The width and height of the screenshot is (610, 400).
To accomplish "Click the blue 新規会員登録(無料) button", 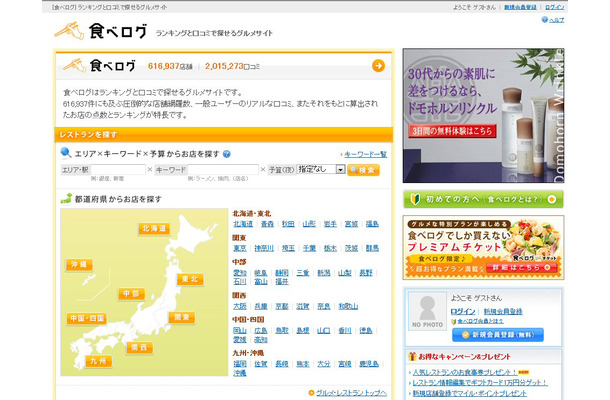I will 498,335.
